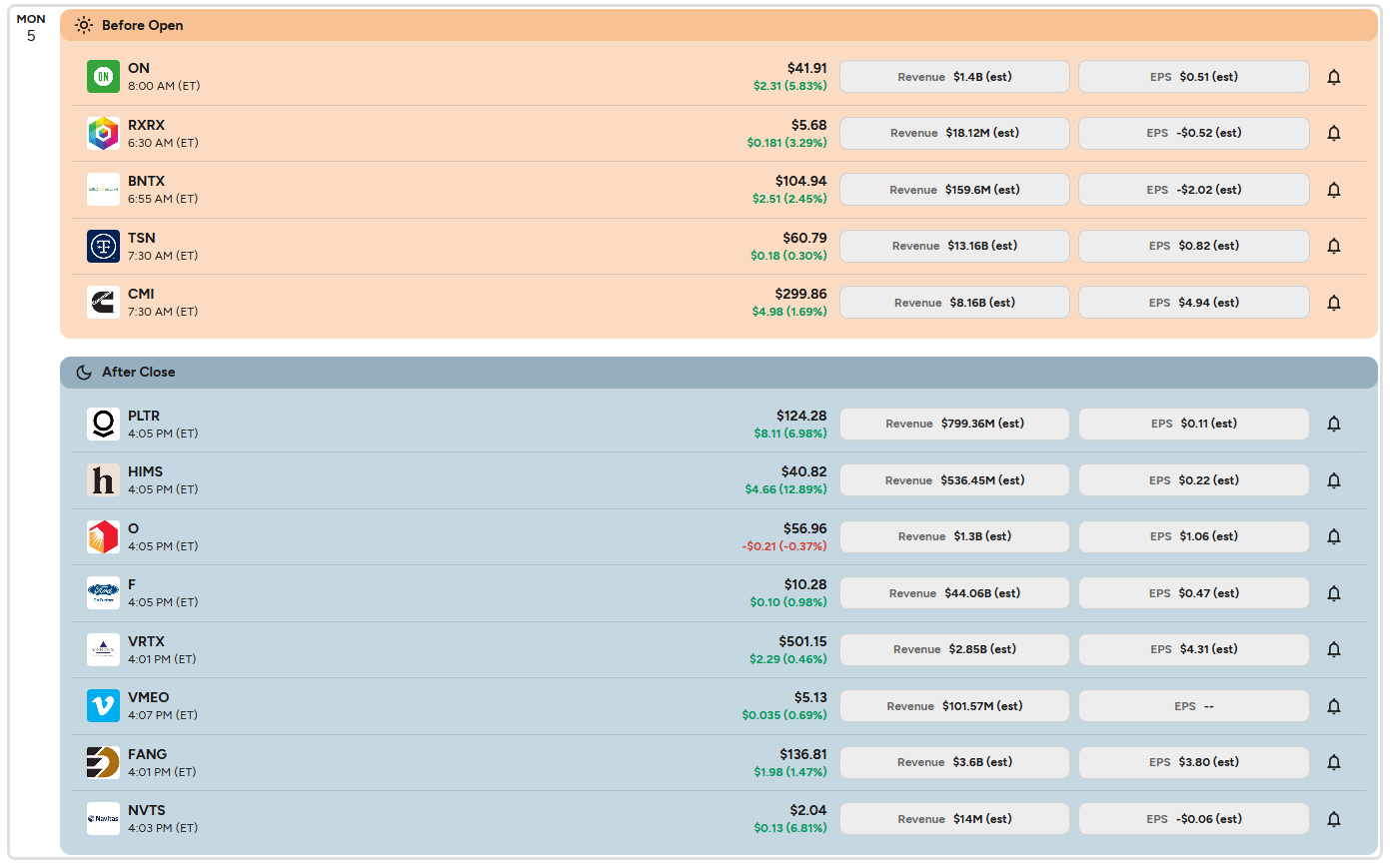
Task: Set alert bell for F earnings
Action: pyautogui.click(x=1333, y=593)
